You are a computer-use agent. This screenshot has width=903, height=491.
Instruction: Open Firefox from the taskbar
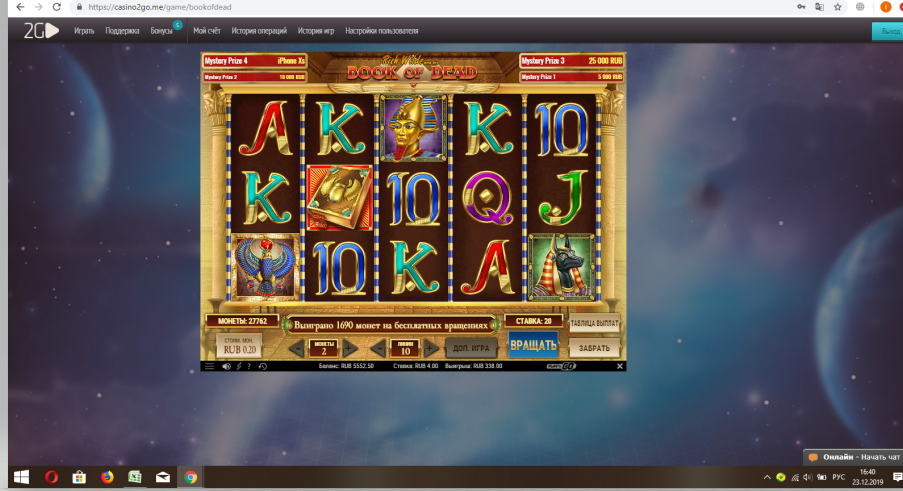pos(107,477)
